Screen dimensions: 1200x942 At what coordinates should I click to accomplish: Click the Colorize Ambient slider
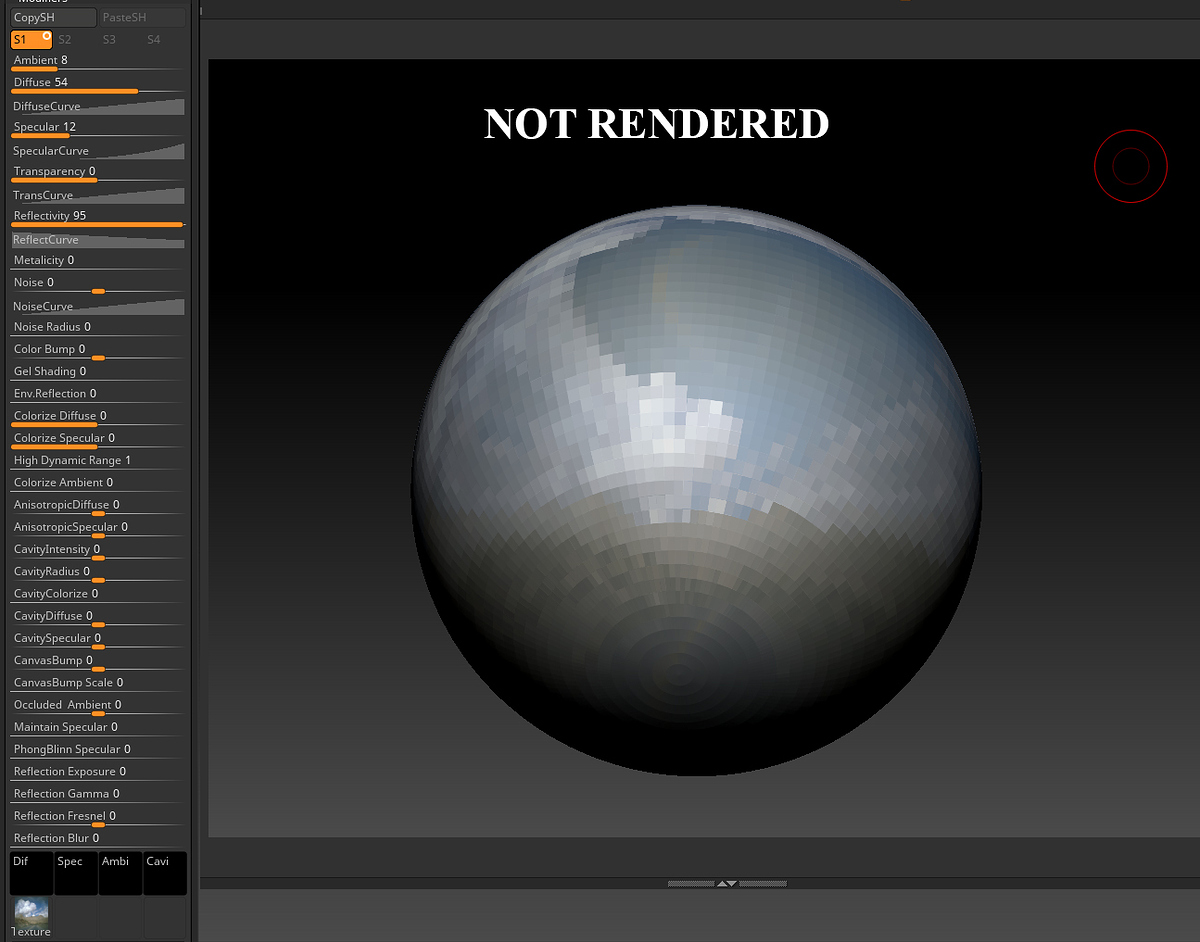[x=98, y=483]
